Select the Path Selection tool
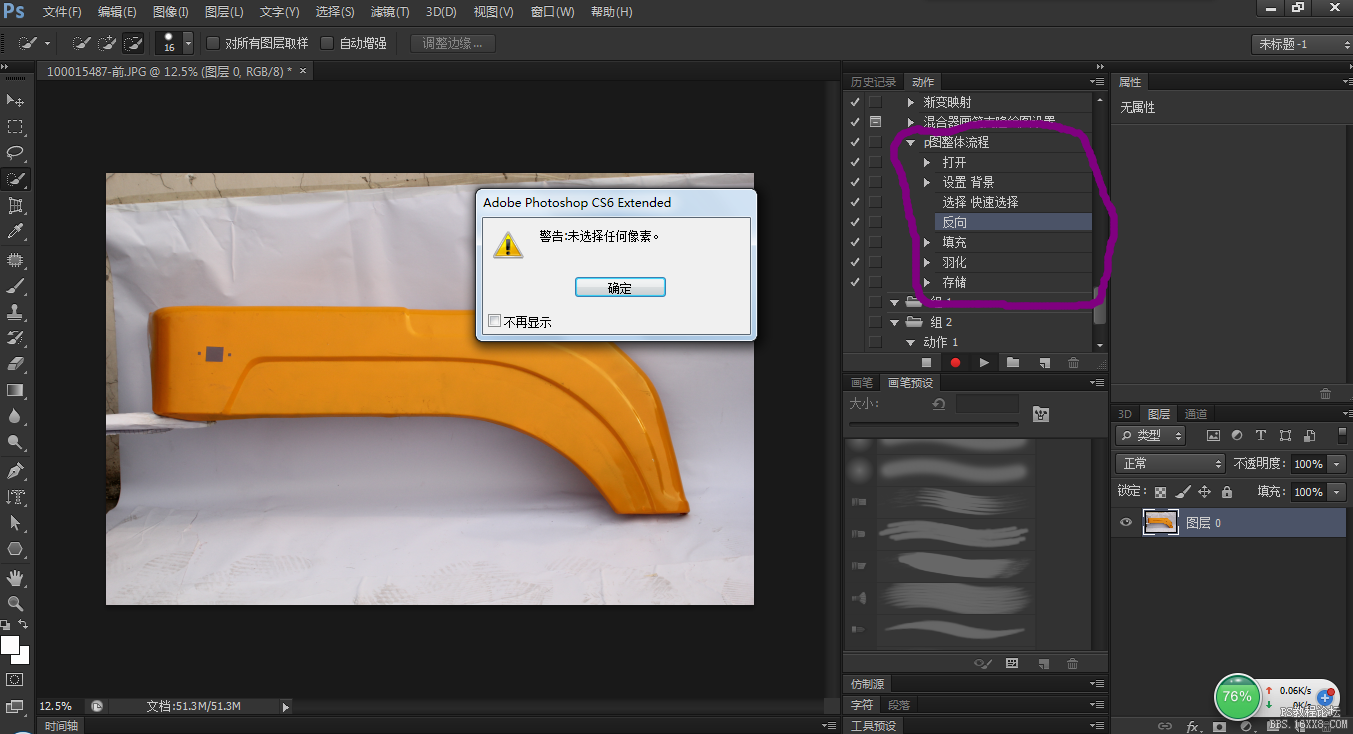The height and width of the screenshot is (734, 1353). tap(15, 523)
